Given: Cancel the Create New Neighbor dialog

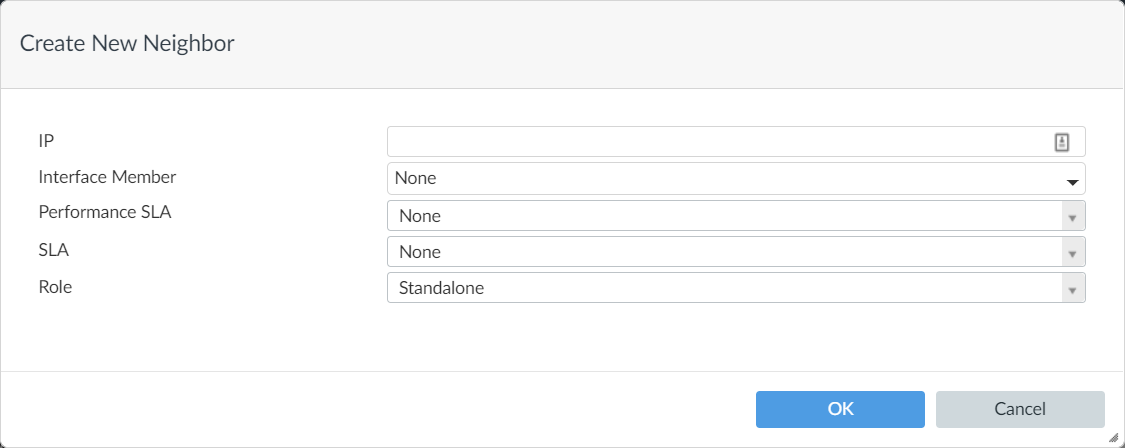Looking at the screenshot, I should [x=1020, y=409].
